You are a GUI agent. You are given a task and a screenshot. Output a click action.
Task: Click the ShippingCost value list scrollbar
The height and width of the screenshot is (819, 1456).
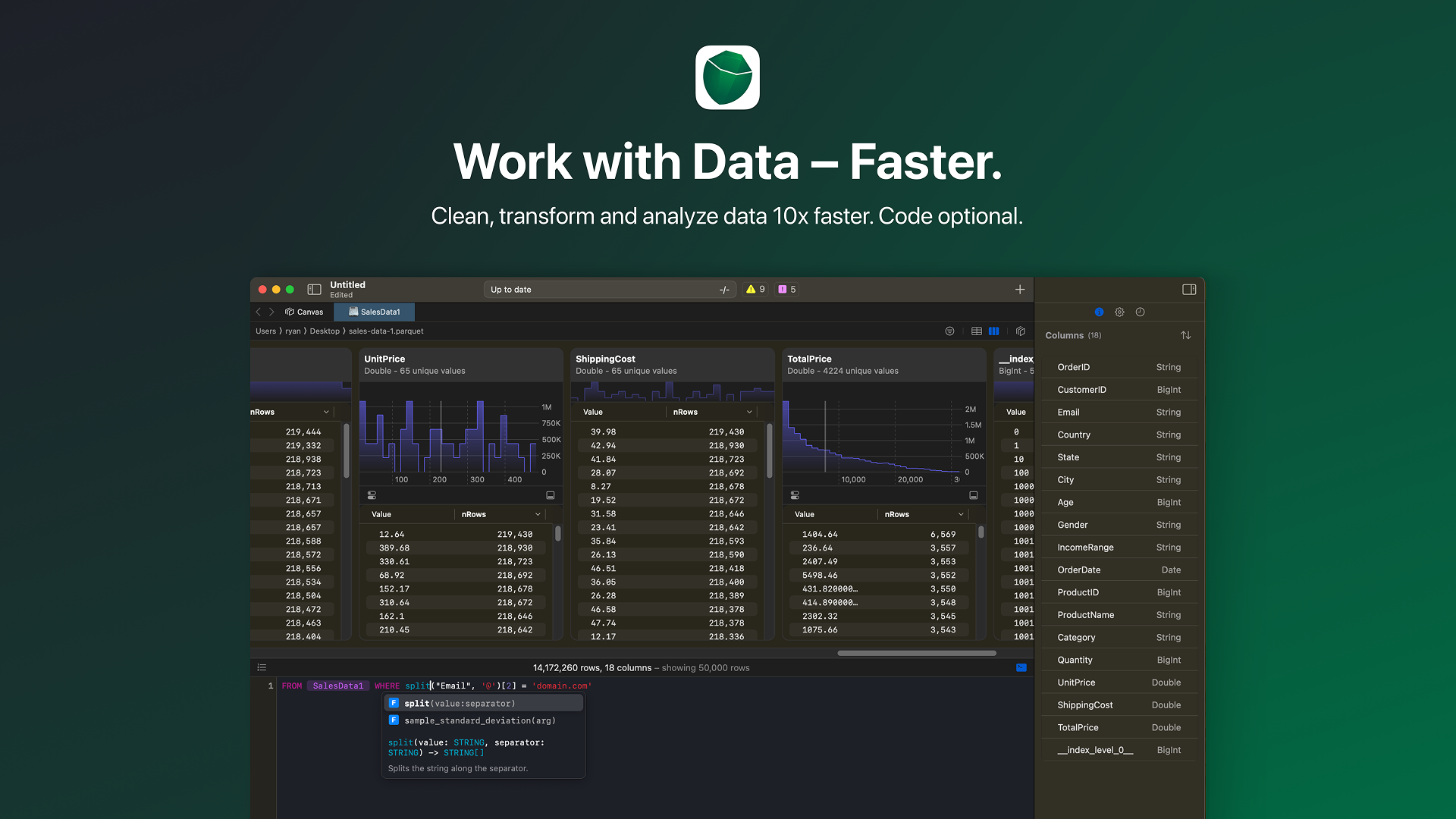(x=769, y=450)
